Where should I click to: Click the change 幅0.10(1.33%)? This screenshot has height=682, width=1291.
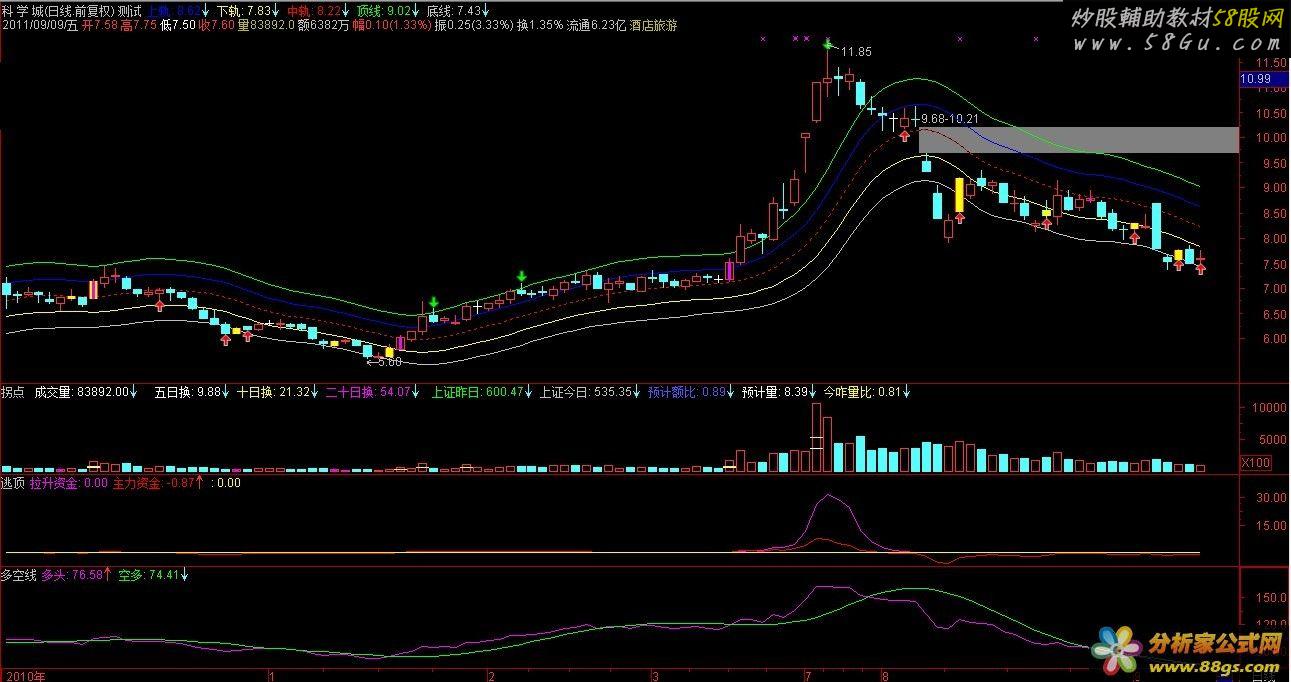[391, 25]
